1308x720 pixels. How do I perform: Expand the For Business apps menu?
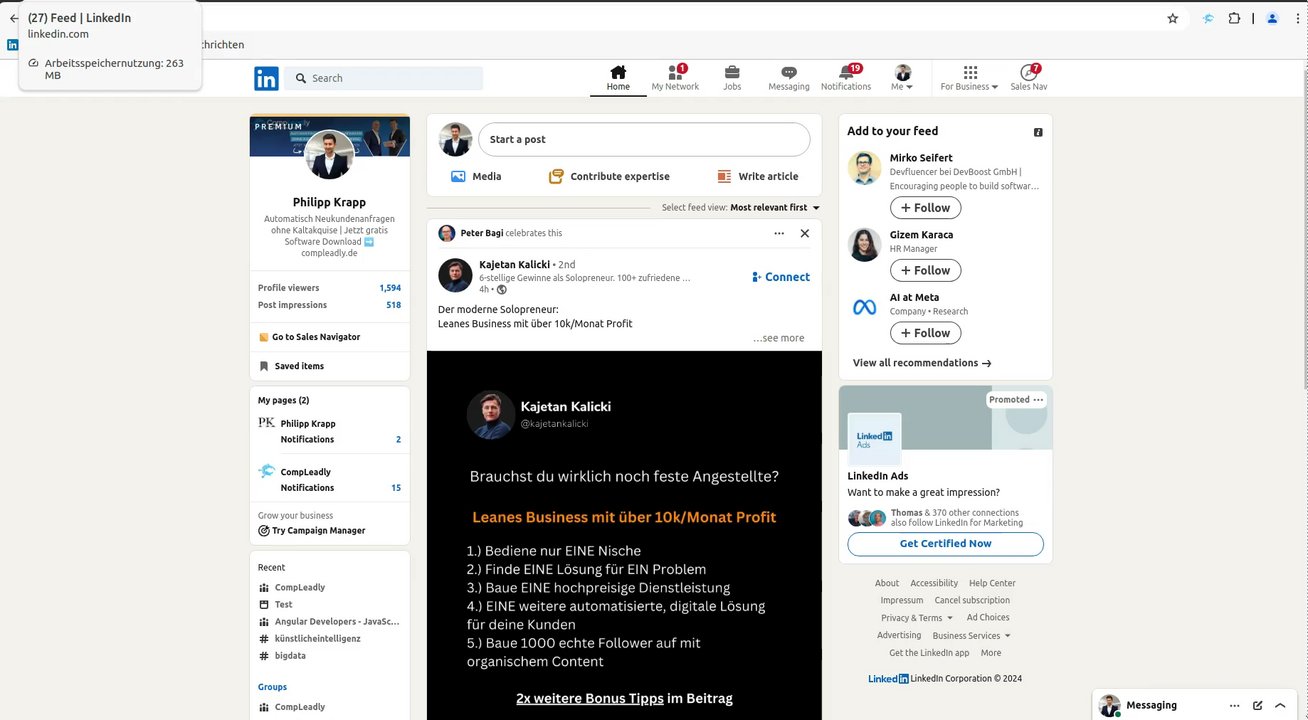click(x=969, y=78)
